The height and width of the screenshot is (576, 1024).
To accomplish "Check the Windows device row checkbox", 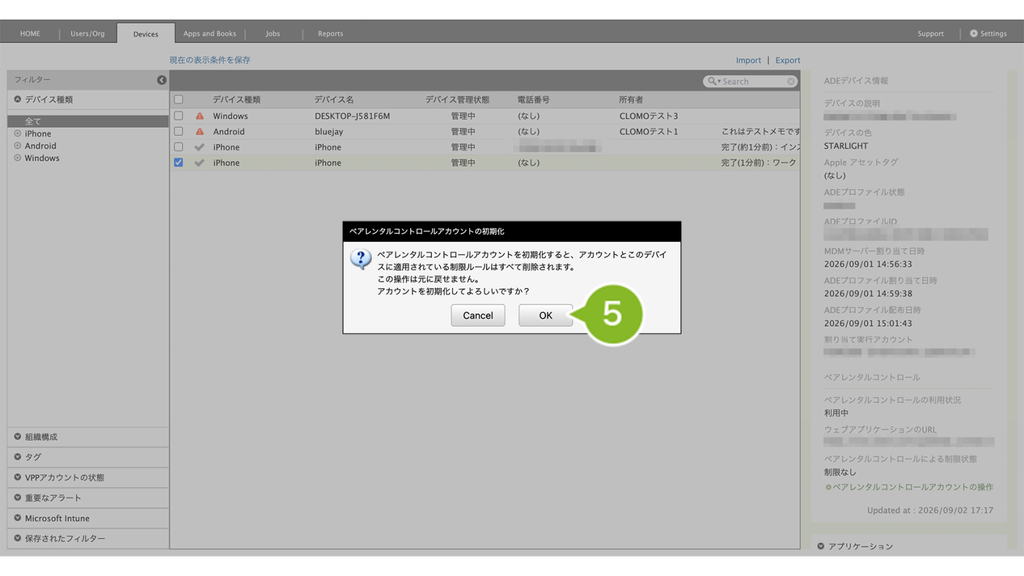I will tap(178, 116).
